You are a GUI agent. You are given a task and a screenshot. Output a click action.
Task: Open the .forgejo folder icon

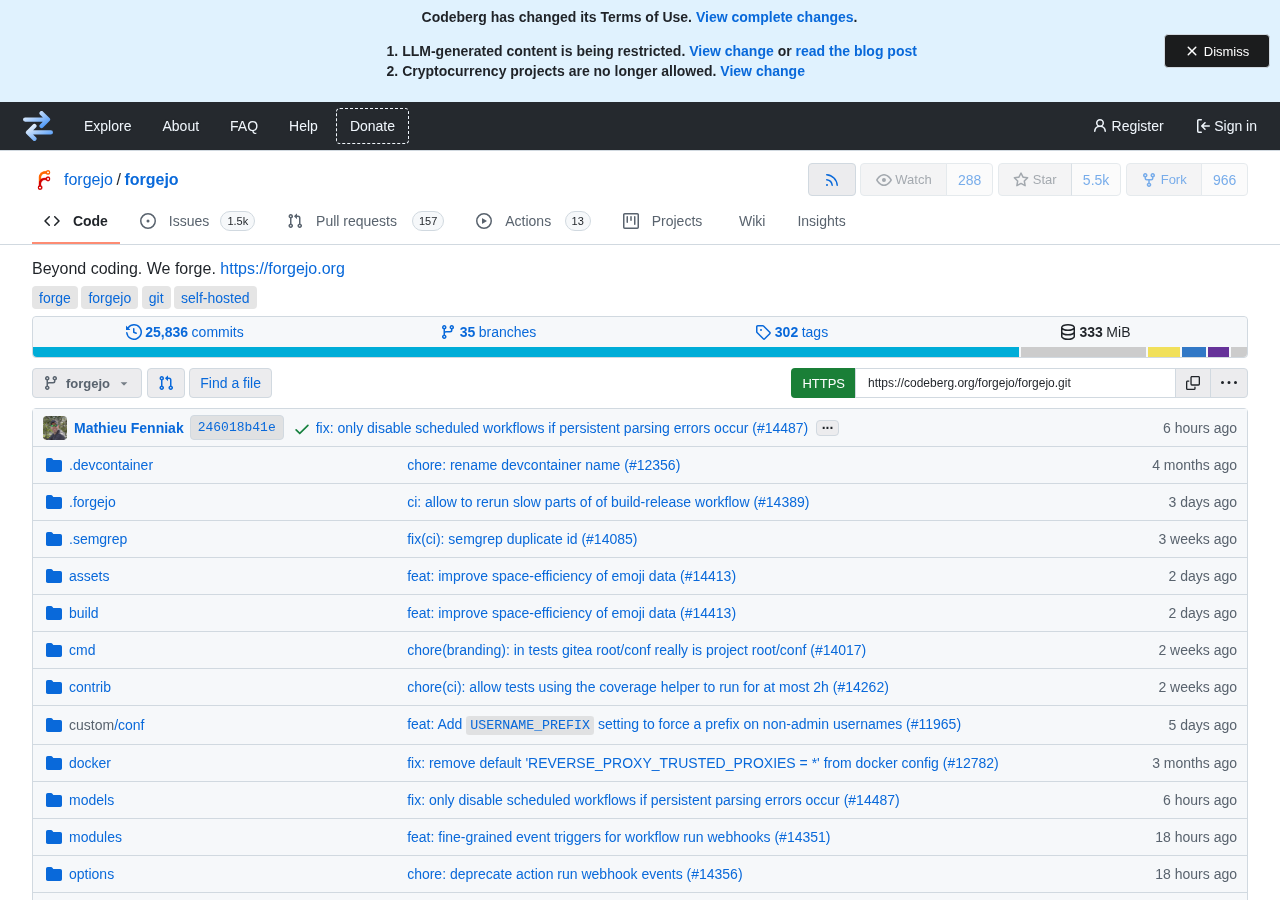[54, 502]
